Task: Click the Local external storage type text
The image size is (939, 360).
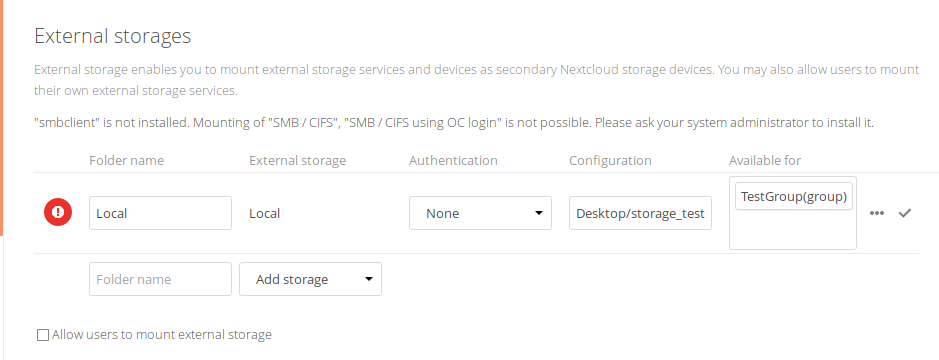Action: (x=265, y=213)
